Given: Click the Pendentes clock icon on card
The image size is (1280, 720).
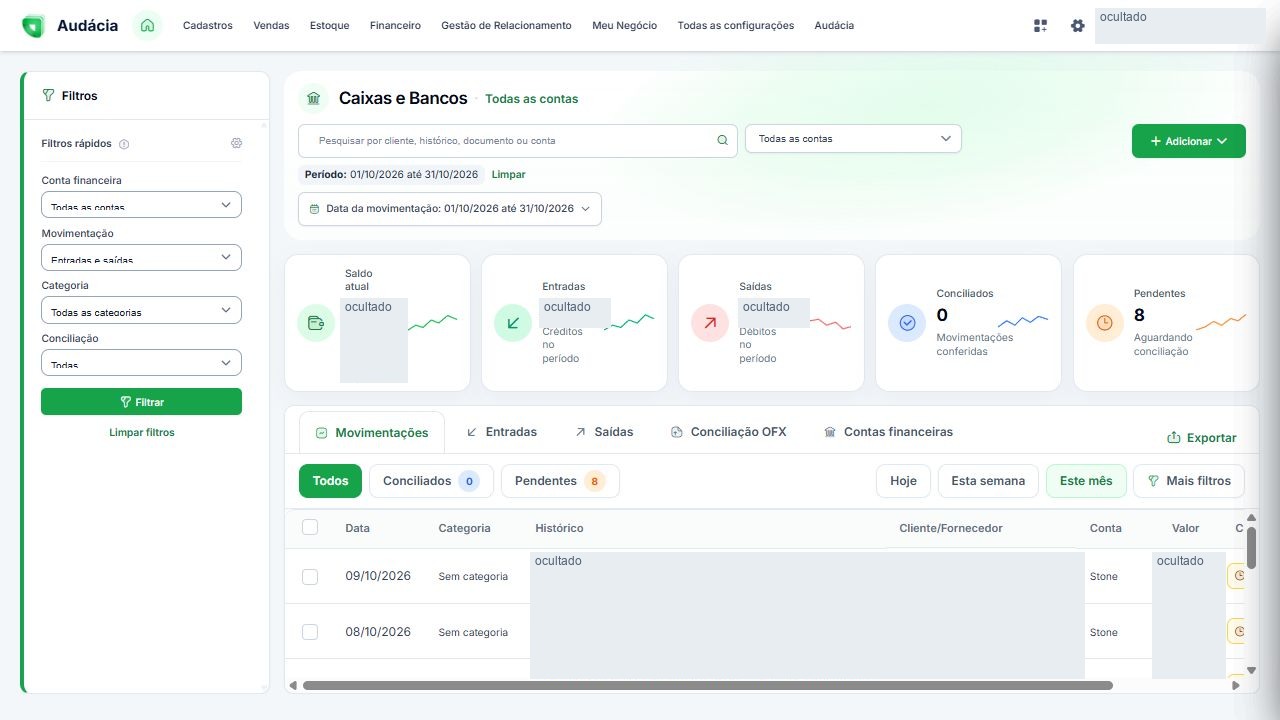Looking at the screenshot, I should [1105, 323].
